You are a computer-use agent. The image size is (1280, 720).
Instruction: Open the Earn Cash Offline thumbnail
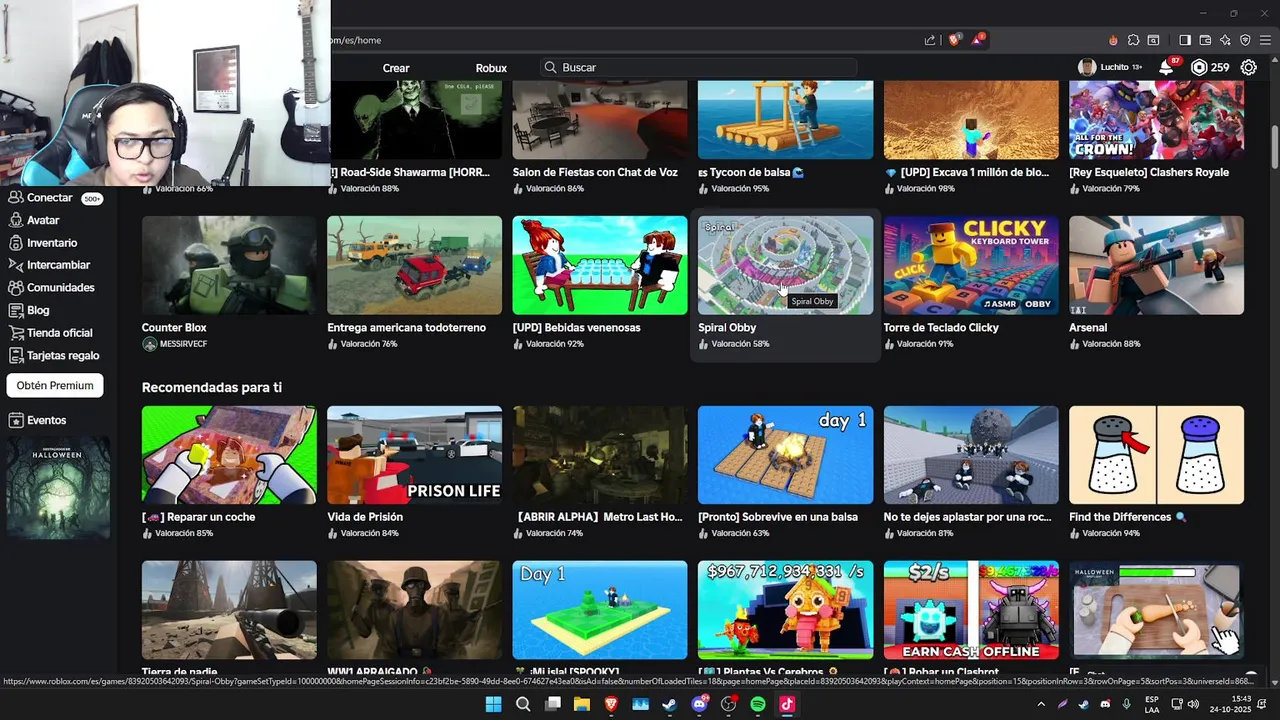tap(971, 610)
